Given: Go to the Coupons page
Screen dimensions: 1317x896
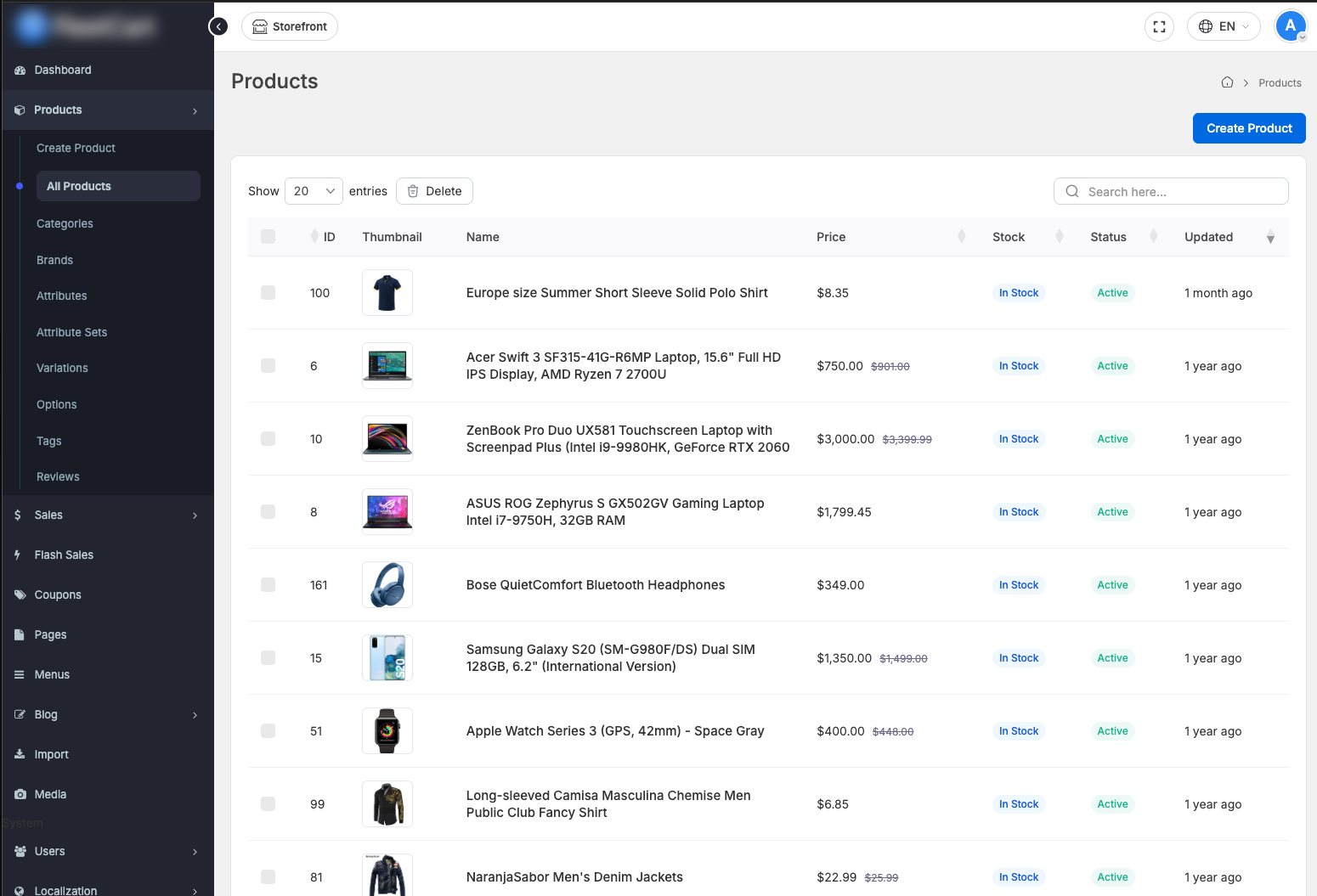Looking at the screenshot, I should [x=58, y=595].
